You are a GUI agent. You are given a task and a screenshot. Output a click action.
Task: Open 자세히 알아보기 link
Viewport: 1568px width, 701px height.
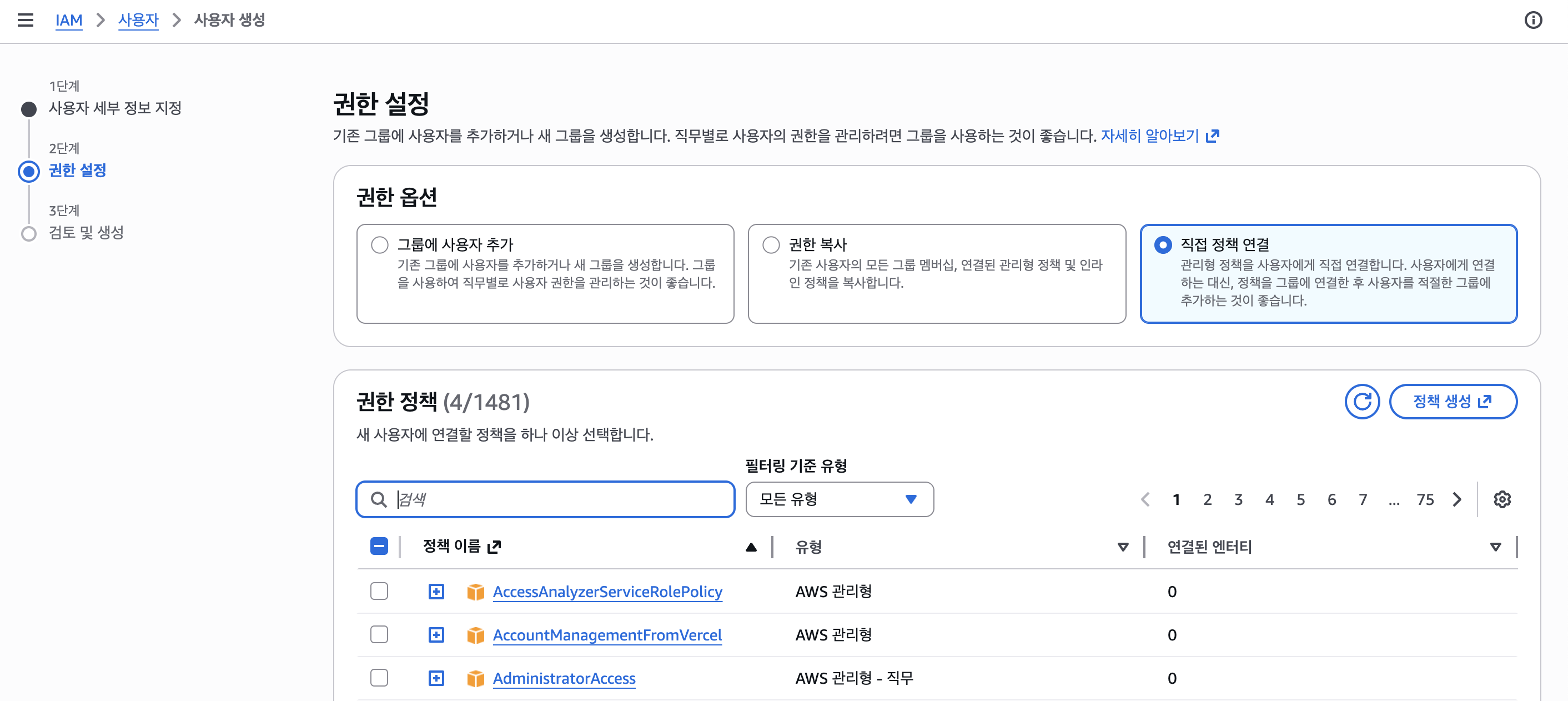[1150, 136]
